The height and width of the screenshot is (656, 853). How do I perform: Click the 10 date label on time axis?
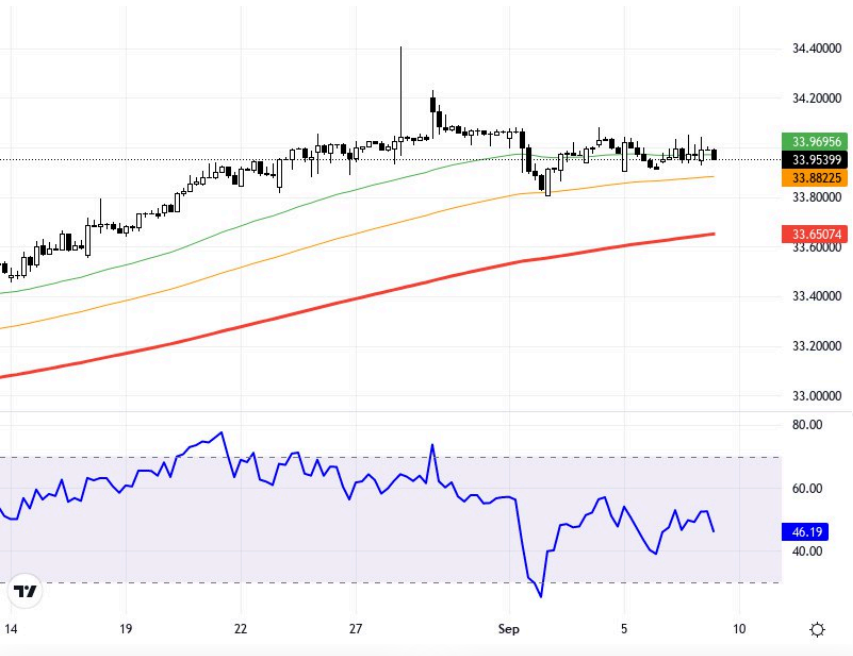click(739, 629)
